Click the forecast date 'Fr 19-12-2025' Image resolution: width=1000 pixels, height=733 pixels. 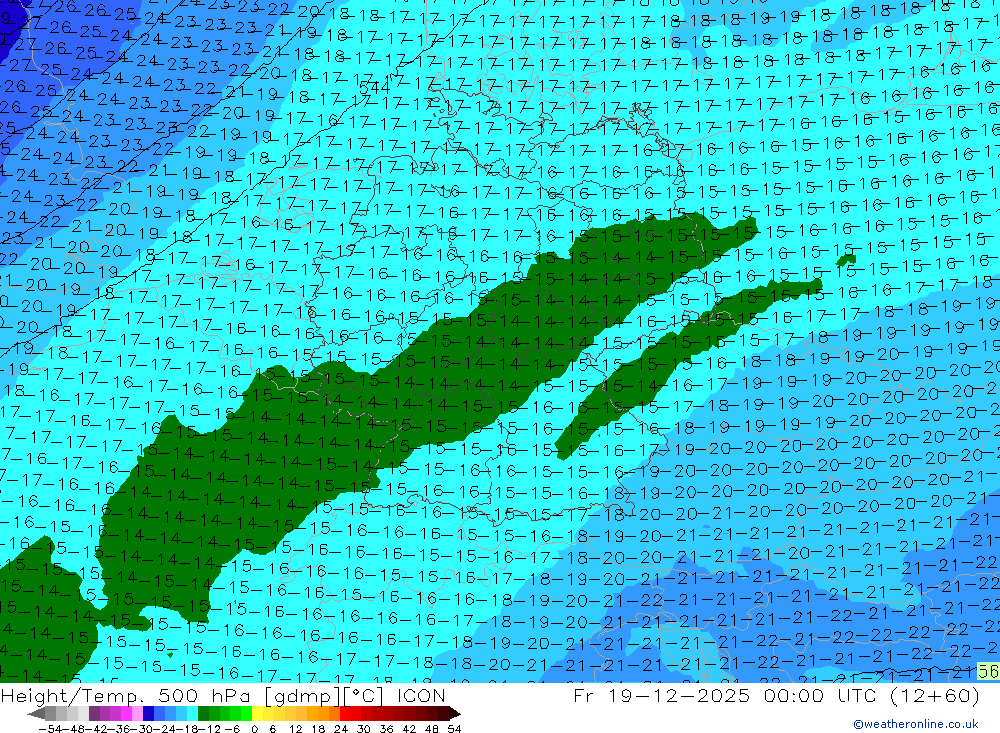point(661,695)
